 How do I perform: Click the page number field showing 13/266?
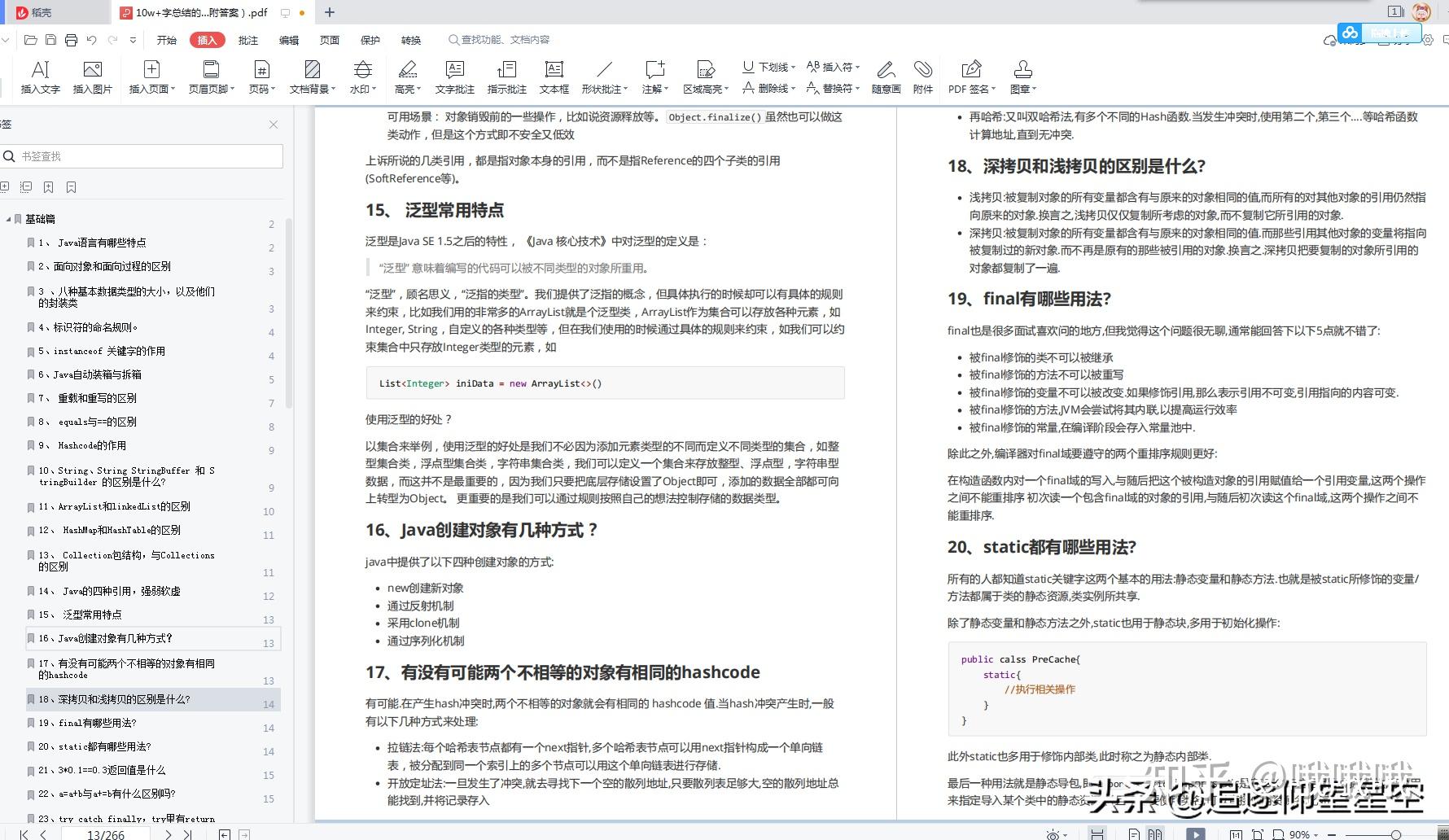(105, 833)
